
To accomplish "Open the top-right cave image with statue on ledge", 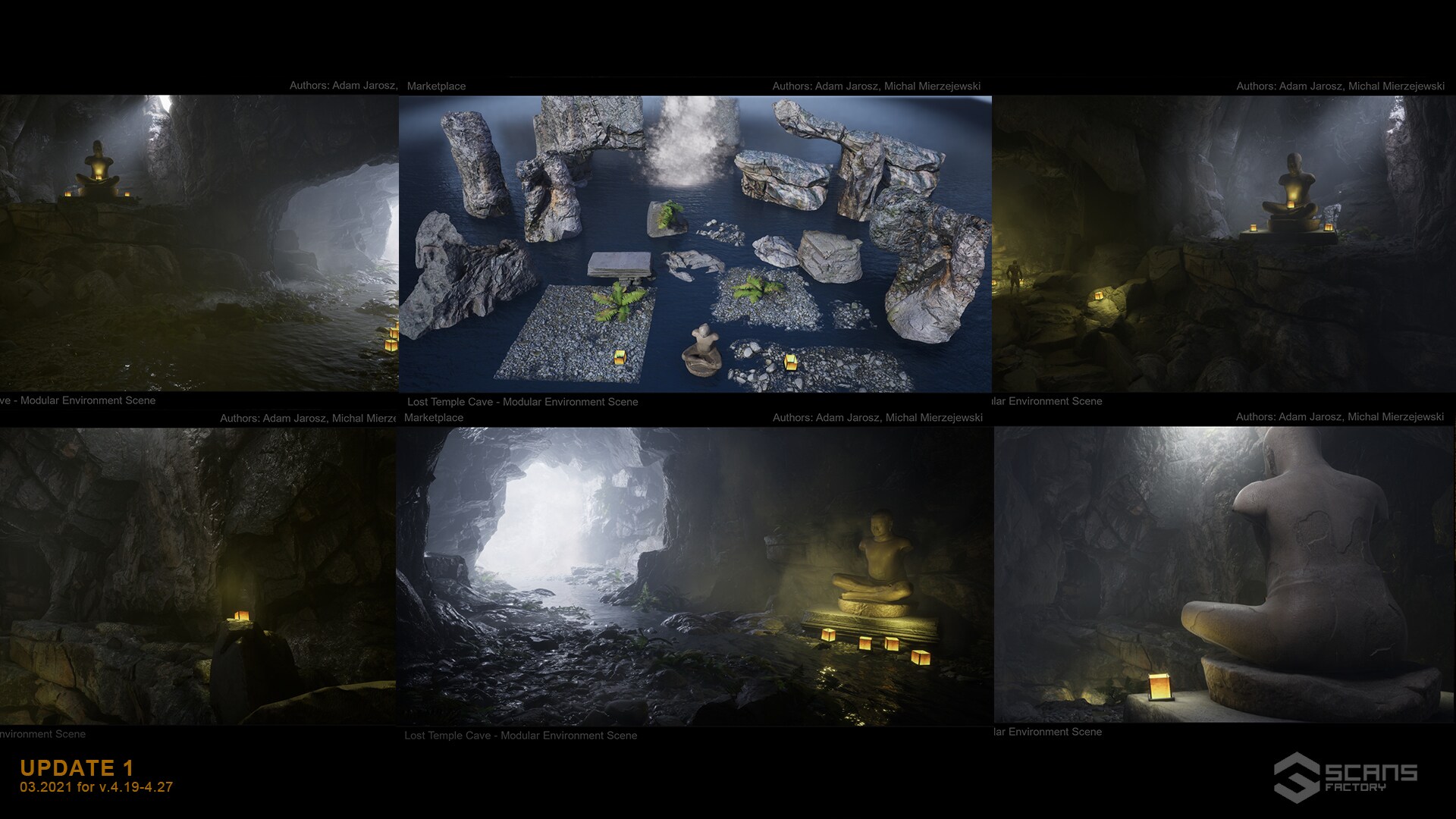I will click(1223, 243).
